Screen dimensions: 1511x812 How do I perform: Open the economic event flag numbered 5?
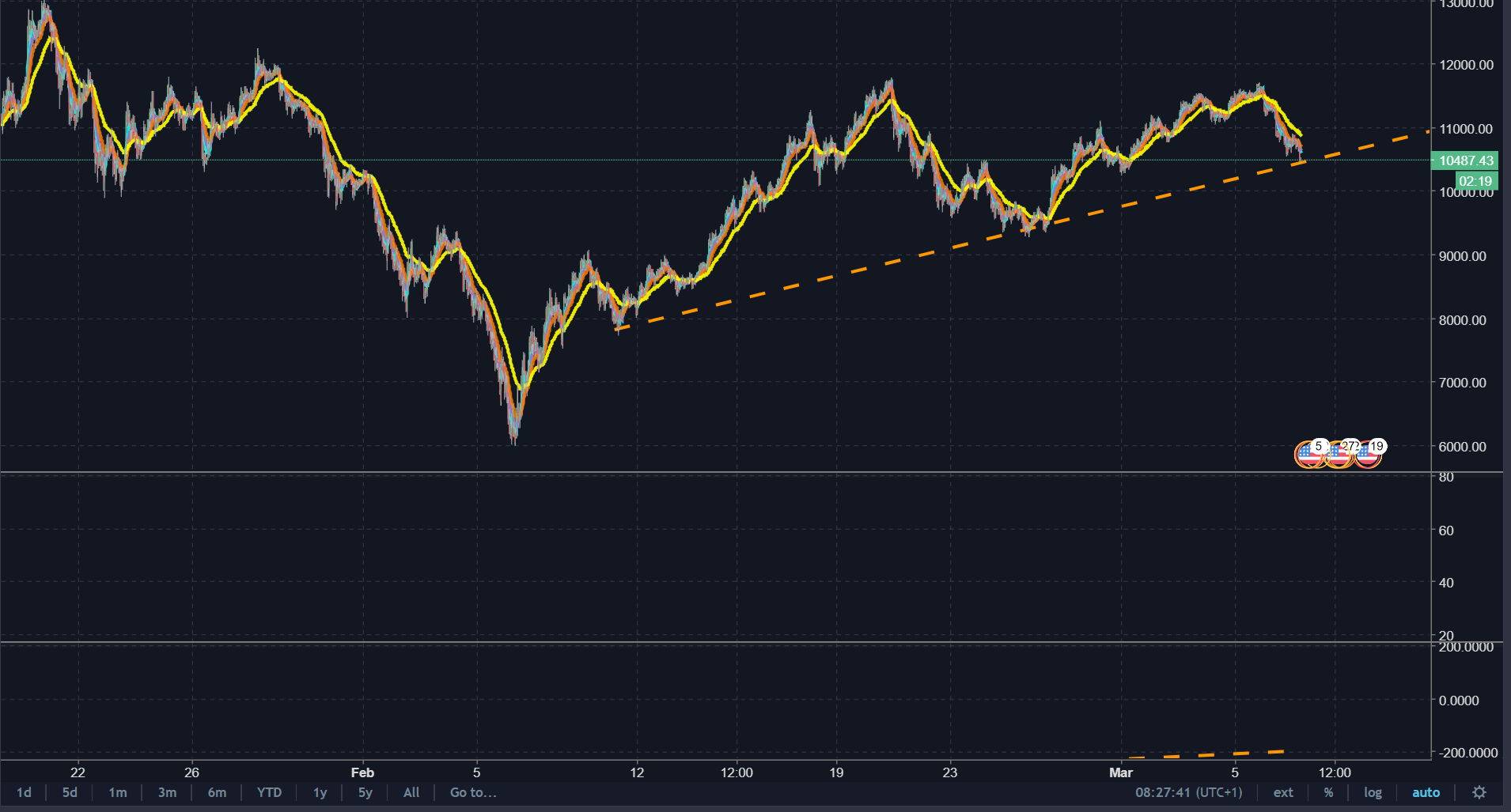tap(1310, 454)
